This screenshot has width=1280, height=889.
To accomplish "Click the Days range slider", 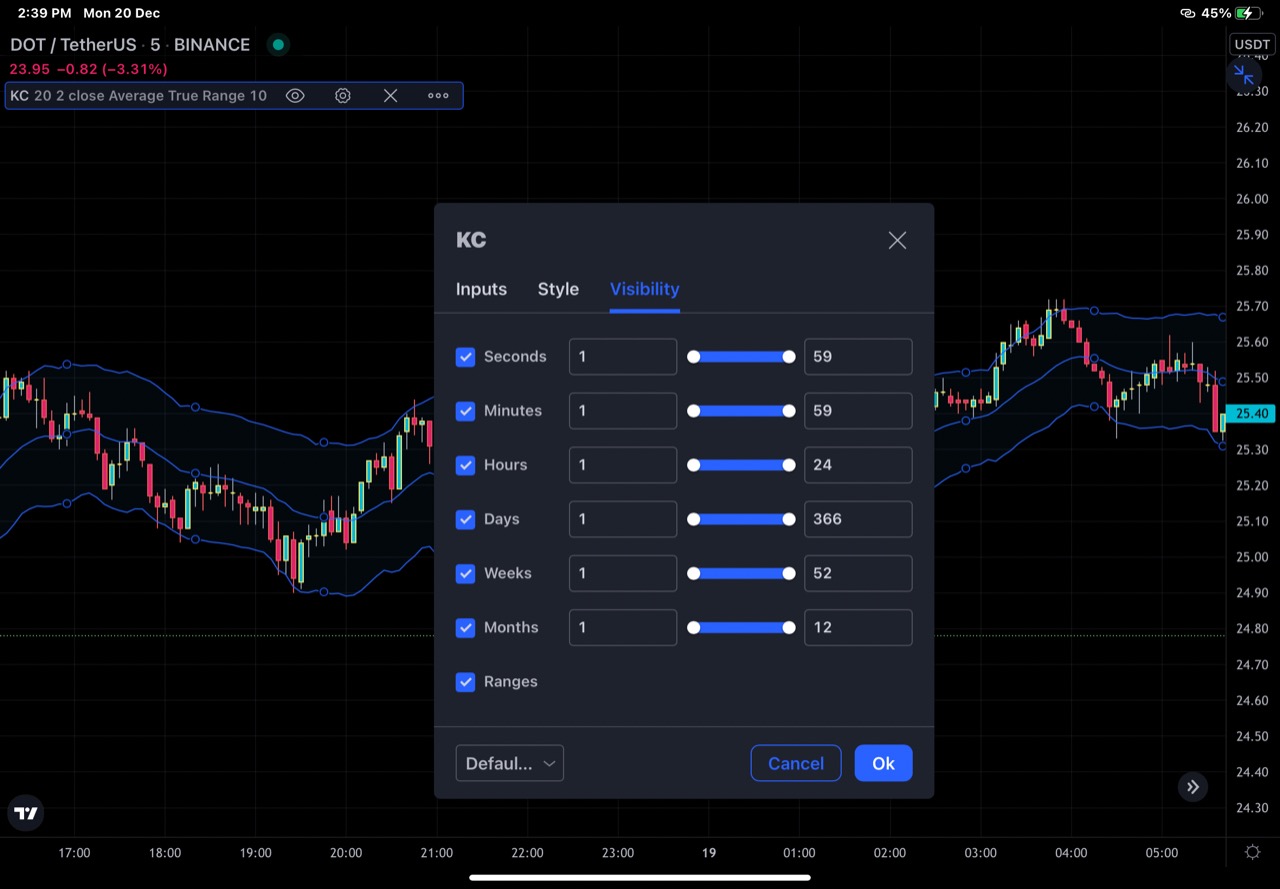I will pyautogui.click(x=741, y=519).
